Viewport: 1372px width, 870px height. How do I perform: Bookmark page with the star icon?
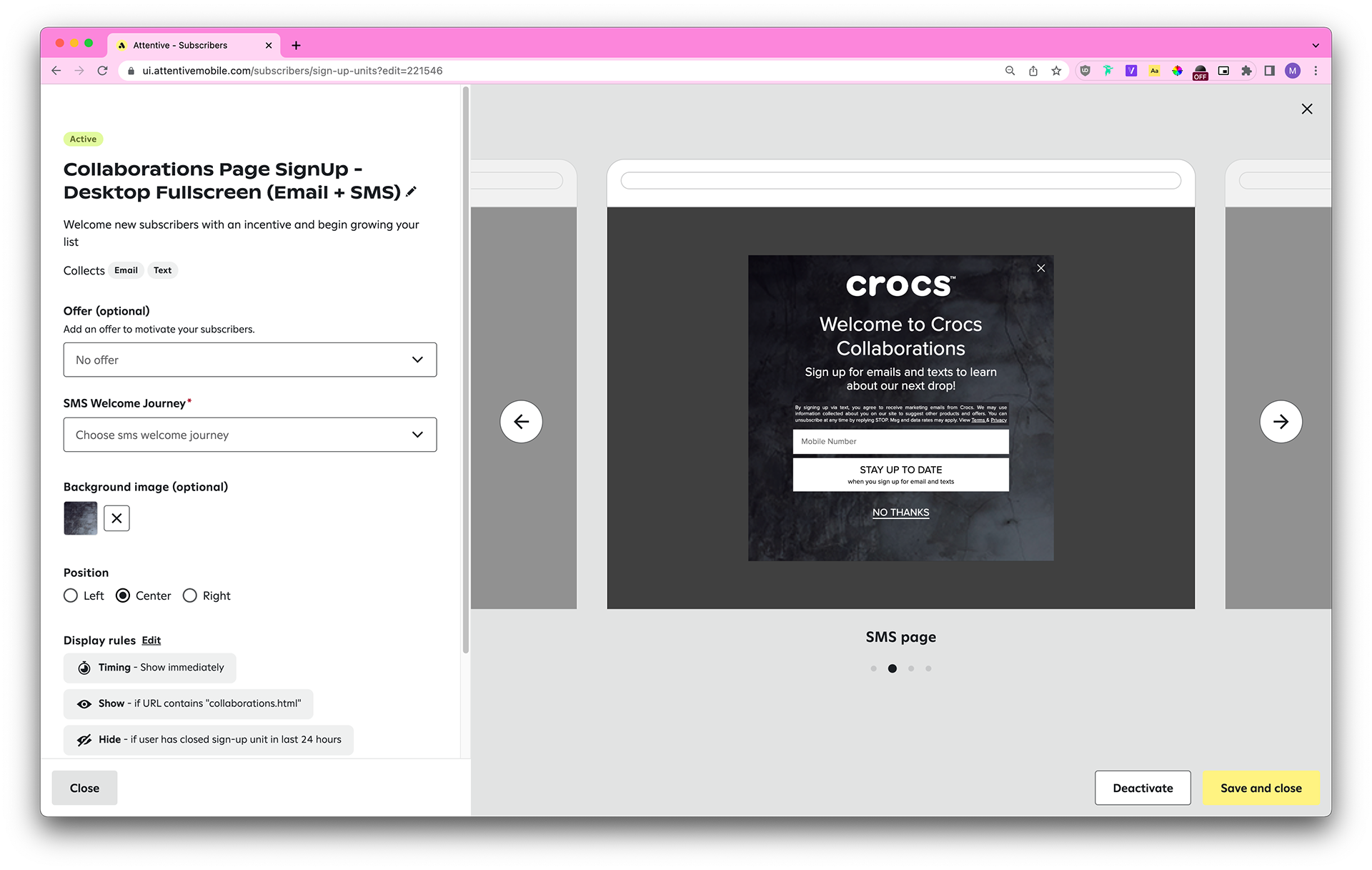click(1056, 71)
